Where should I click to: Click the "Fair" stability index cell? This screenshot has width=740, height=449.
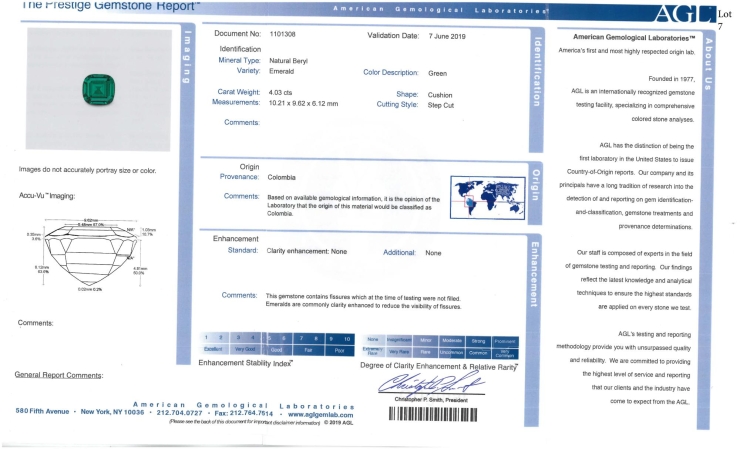[308, 350]
